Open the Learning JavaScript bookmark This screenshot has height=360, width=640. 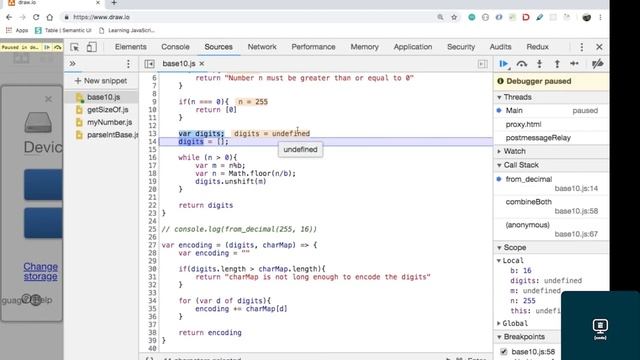pos(127,30)
